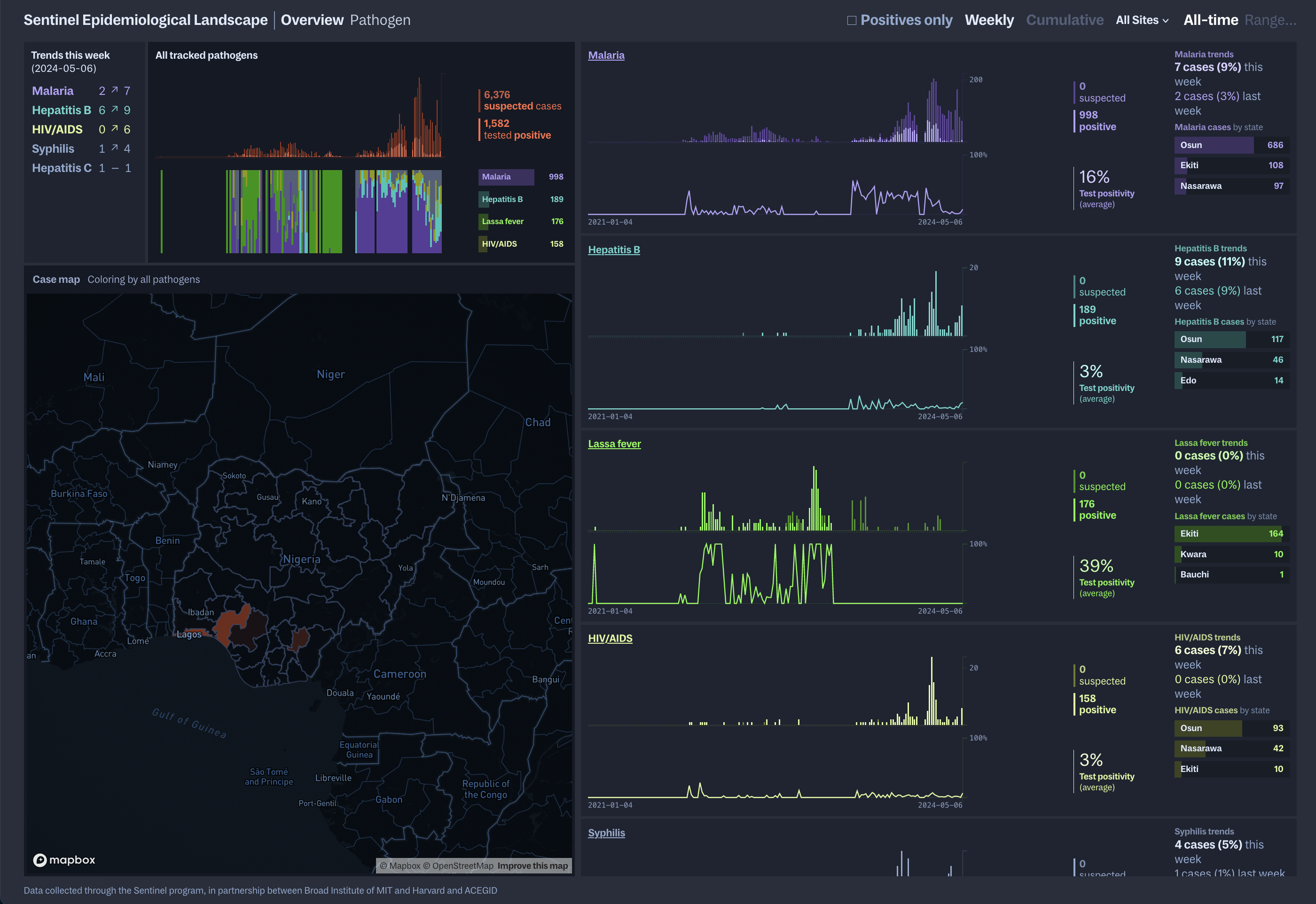This screenshot has height=904, width=1316.
Task: Open the © OpenStreetMap attribution link
Action: [458, 865]
